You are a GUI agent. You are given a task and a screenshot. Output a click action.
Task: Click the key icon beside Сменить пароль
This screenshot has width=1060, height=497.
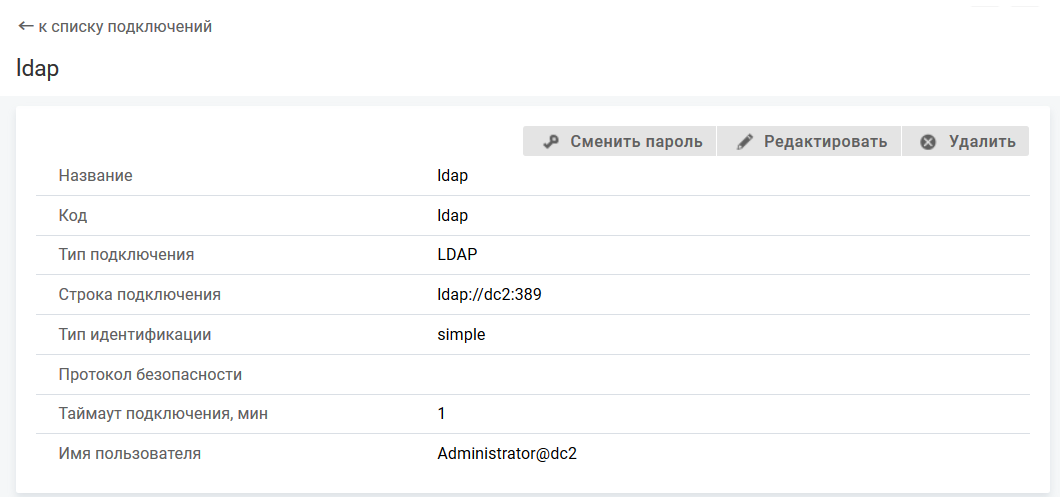pos(550,142)
